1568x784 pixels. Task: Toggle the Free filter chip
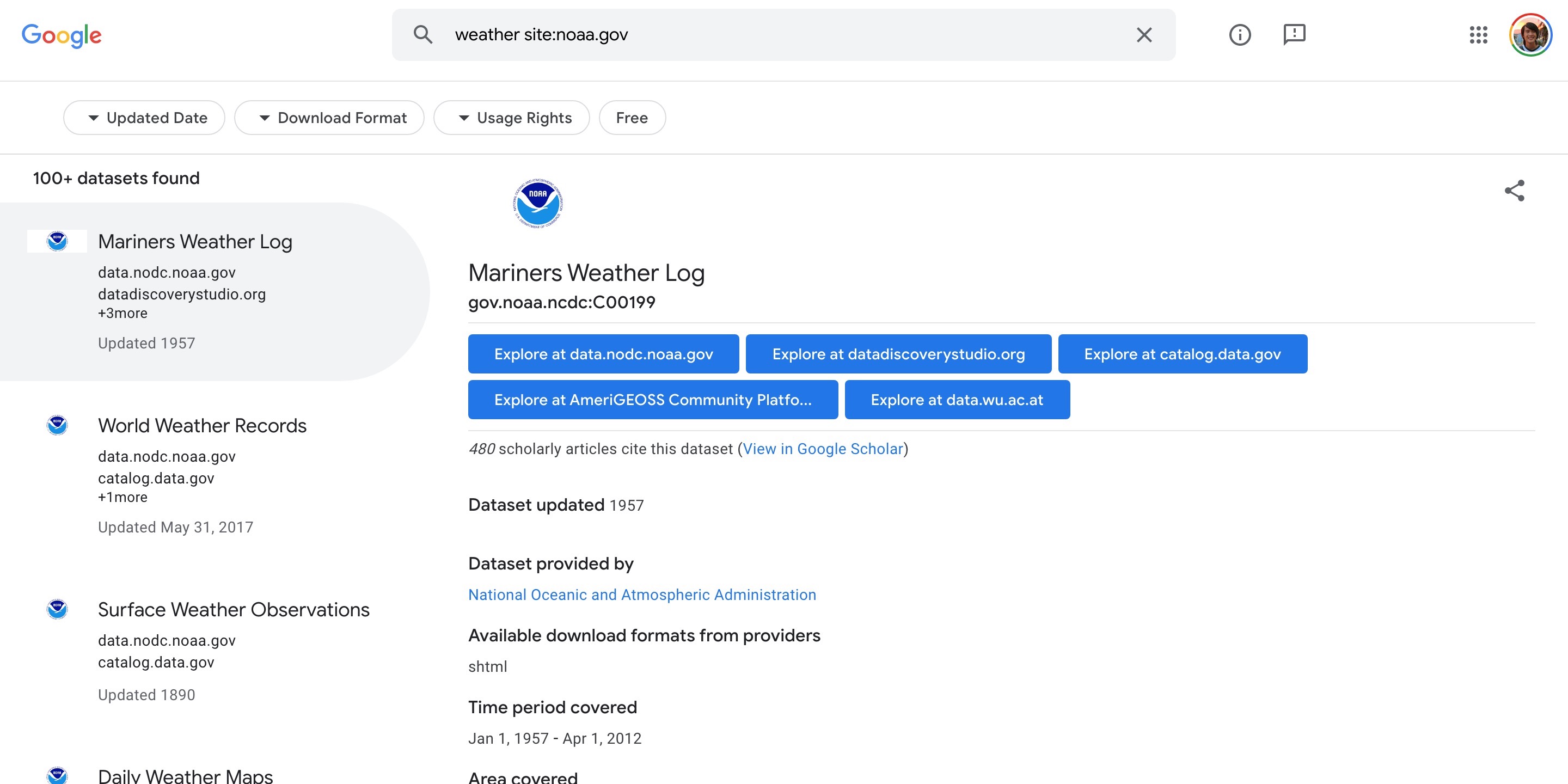[x=632, y=118]
